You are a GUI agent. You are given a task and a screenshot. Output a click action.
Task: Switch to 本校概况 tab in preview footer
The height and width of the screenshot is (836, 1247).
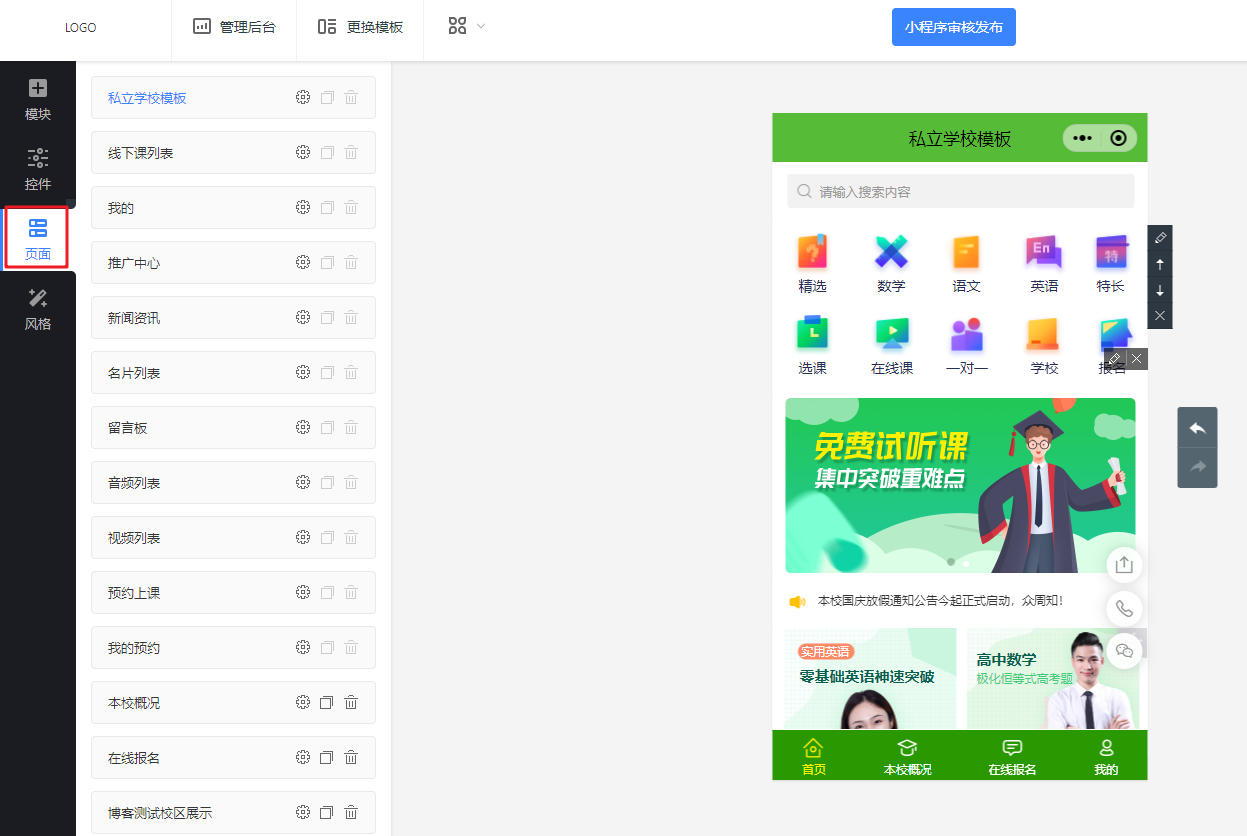907,756
